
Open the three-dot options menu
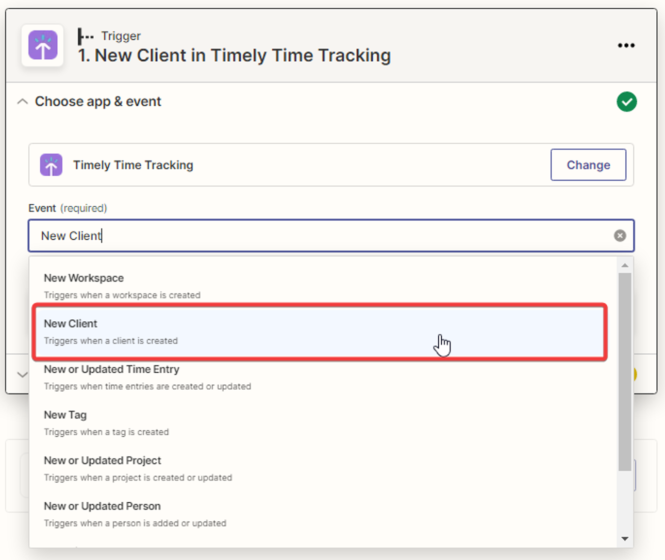(626, 45)
